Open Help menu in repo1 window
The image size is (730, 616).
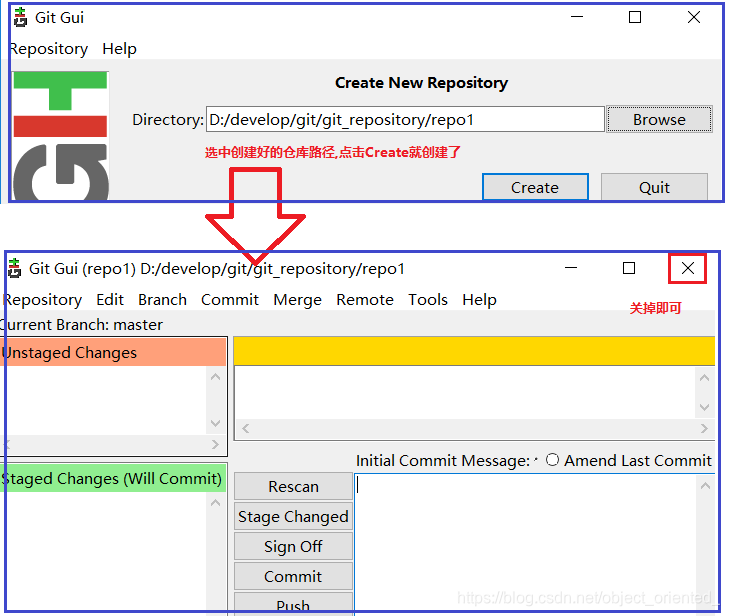click(x=479, y=299)
